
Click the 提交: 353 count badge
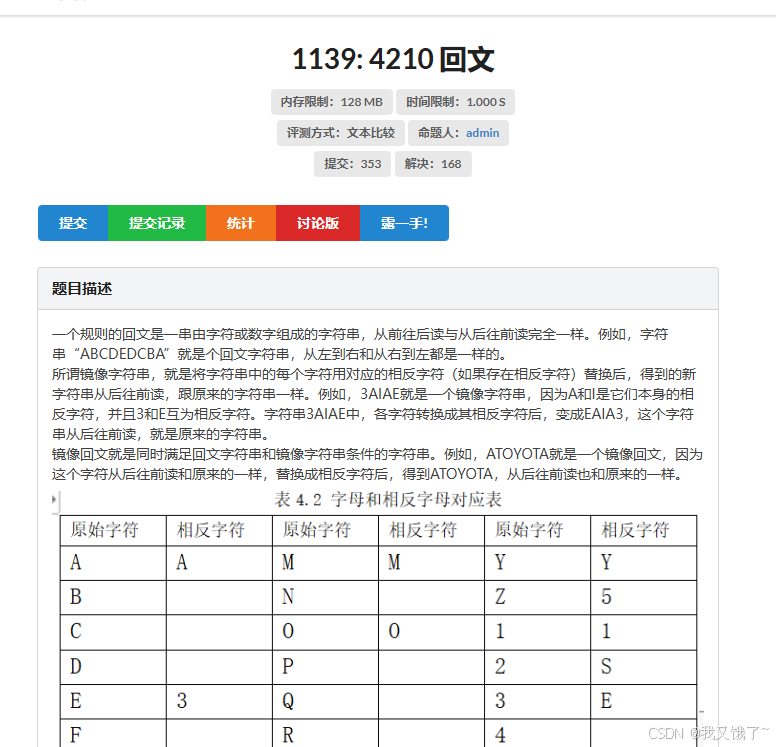pyautogui.click(x=352, y=164)
